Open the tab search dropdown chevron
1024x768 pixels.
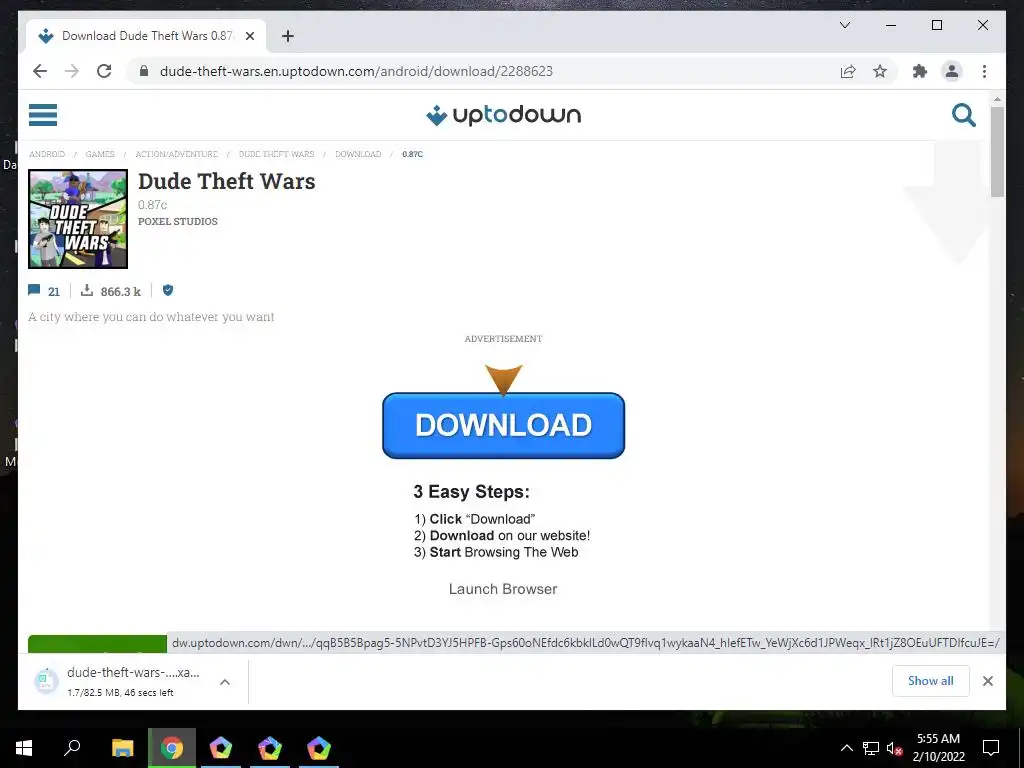844,25
